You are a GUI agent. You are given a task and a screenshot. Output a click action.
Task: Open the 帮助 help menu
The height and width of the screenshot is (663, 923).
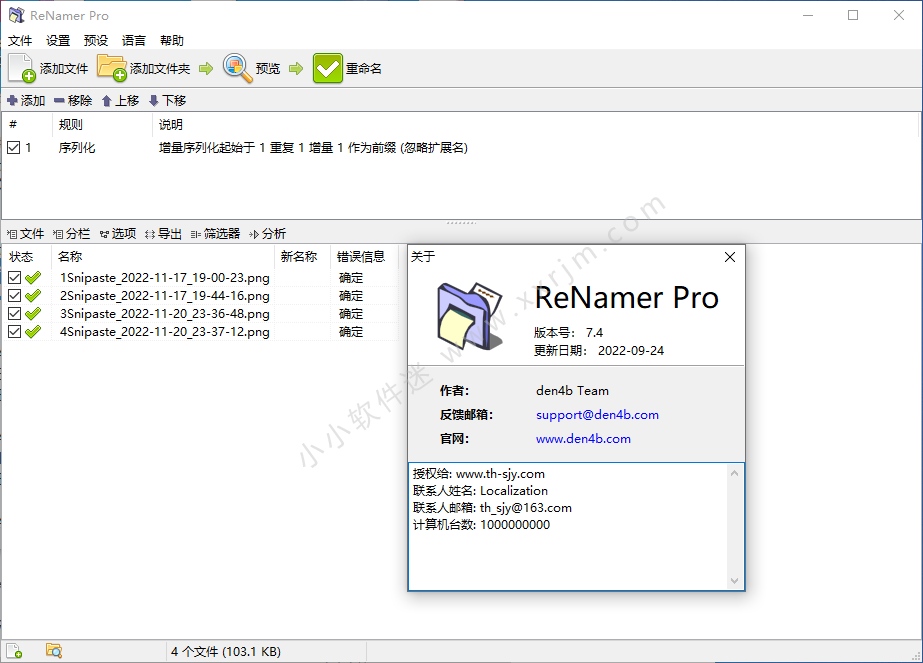(x=172, y=41)
